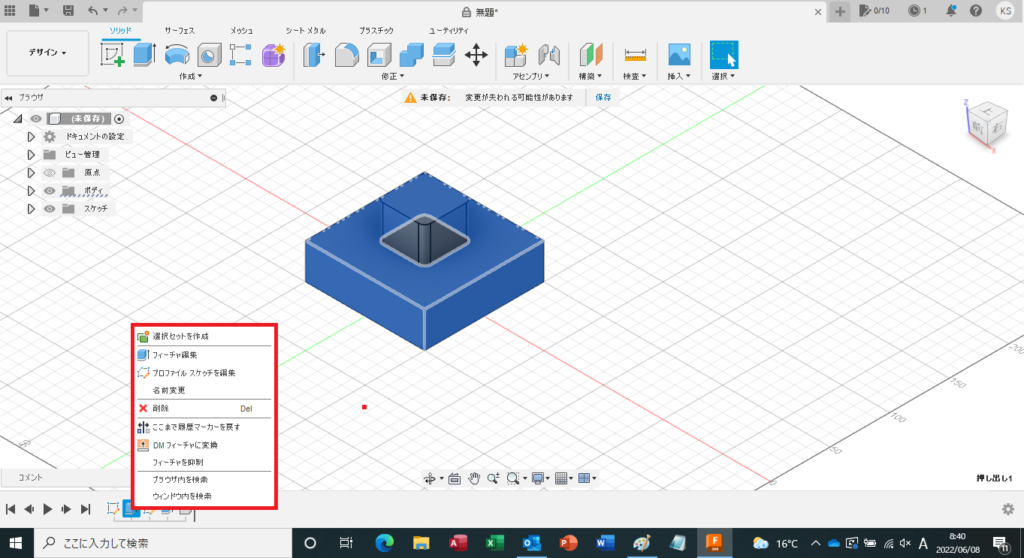Click the Pan hand icon
This screenshot has height=558, width=1024.
pyautogui.click(x=474, y=478)
